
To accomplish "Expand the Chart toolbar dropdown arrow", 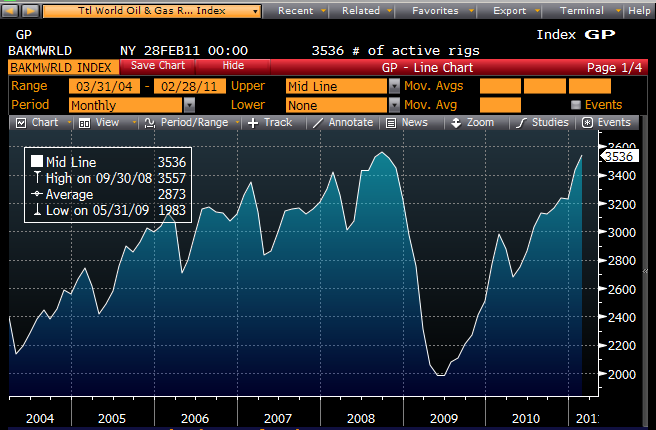I will [x=69, y=123].
